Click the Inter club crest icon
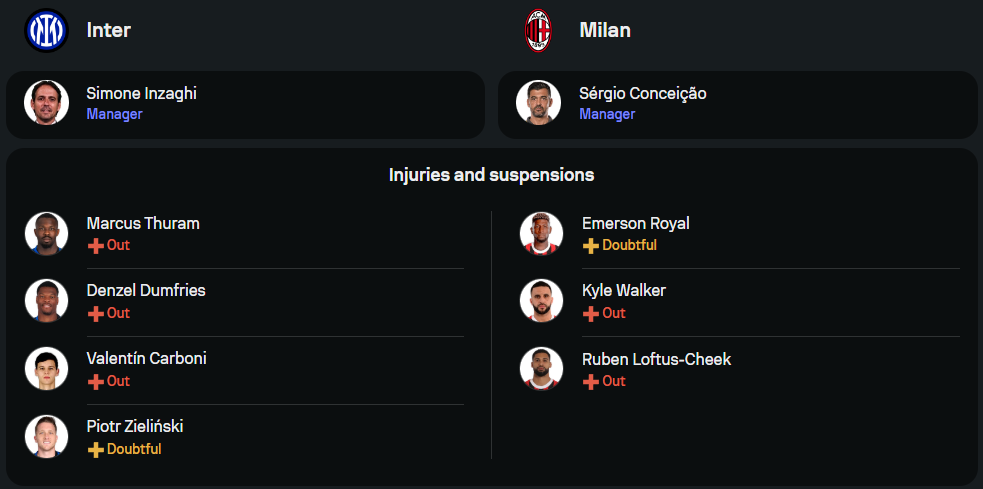983x489 pixels. coord(46,30)
